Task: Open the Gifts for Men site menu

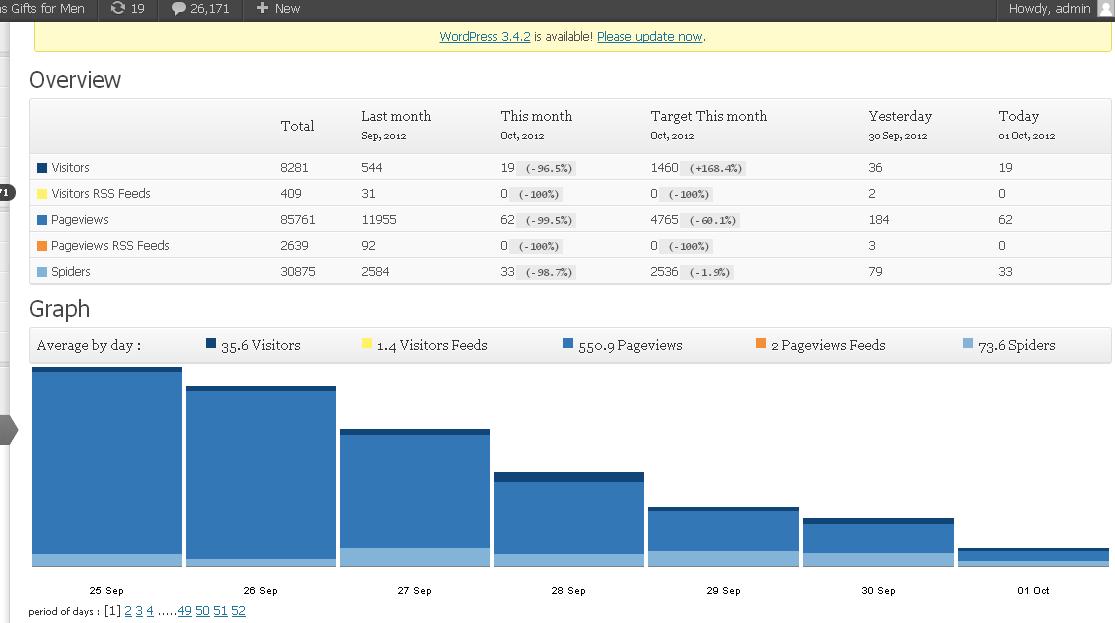Action: click(43, 9)
